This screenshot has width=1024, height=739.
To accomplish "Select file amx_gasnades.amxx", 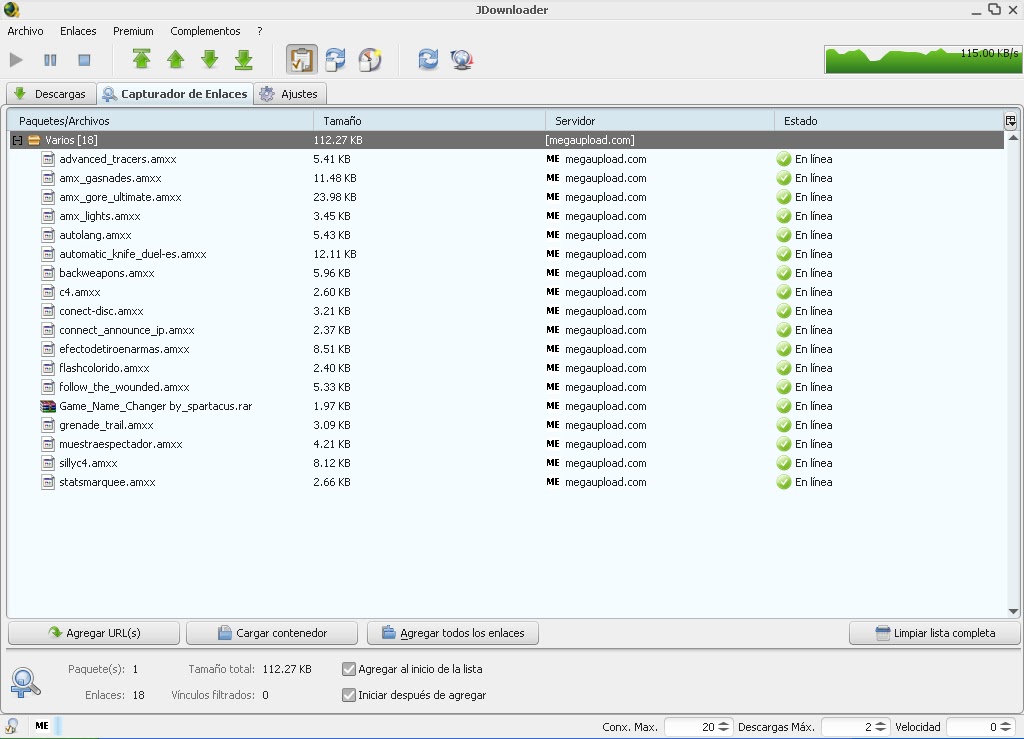I will coord(110,178).
